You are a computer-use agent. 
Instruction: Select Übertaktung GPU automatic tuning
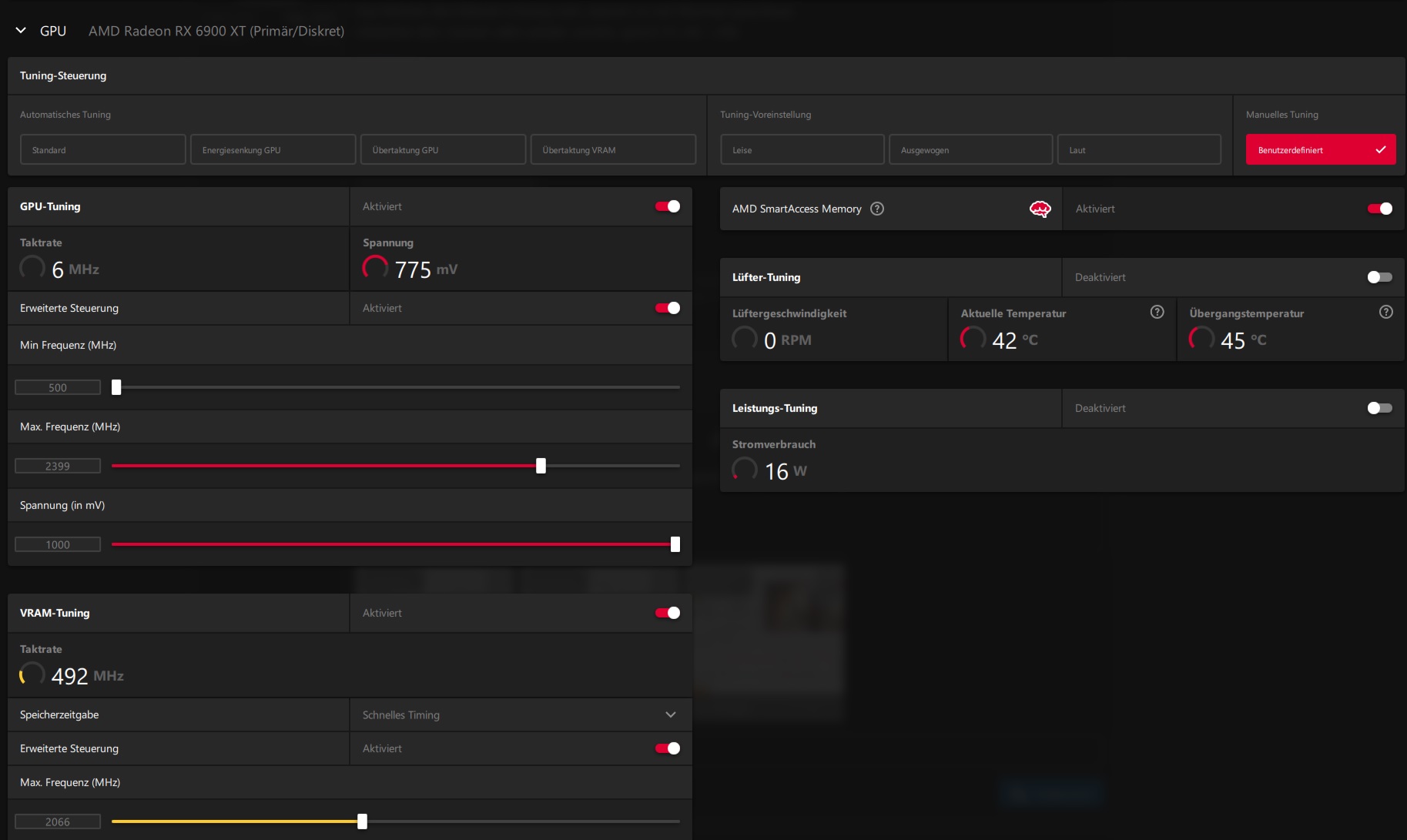pos(444,149)
